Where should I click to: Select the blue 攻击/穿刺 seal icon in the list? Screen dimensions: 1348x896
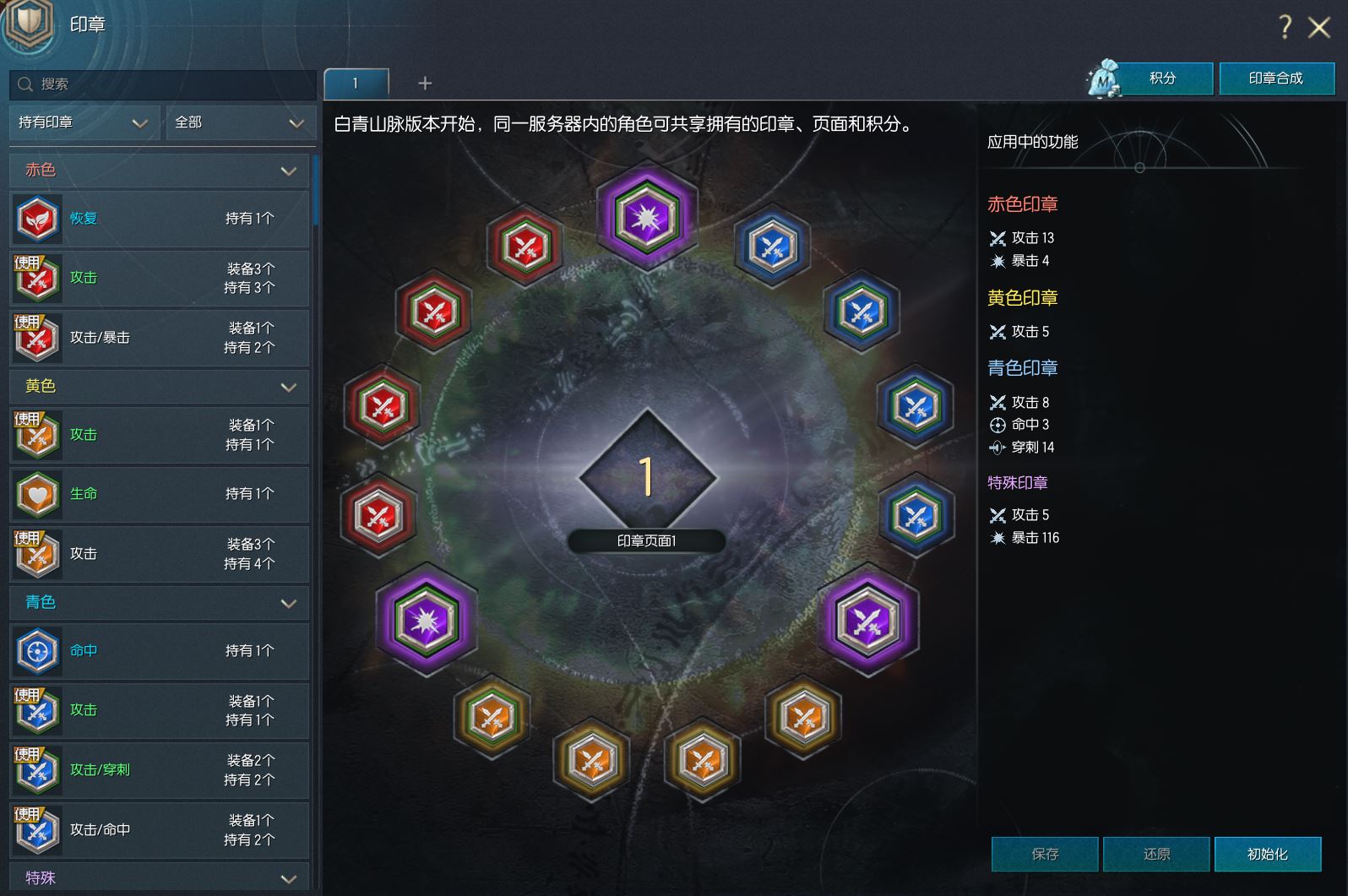[x=37, y=770]
